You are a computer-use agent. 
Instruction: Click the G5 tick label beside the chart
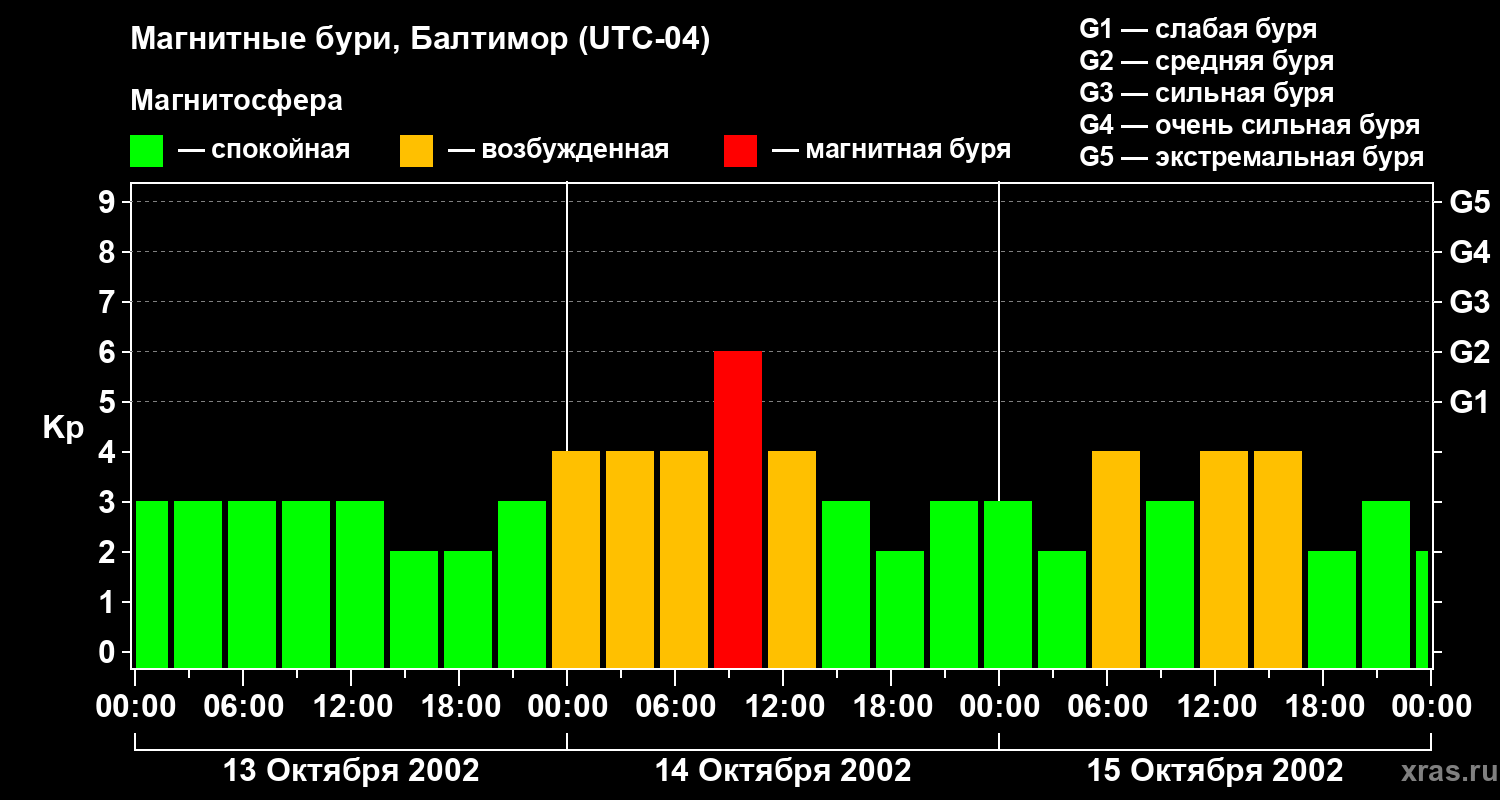tap(1470, 203)
